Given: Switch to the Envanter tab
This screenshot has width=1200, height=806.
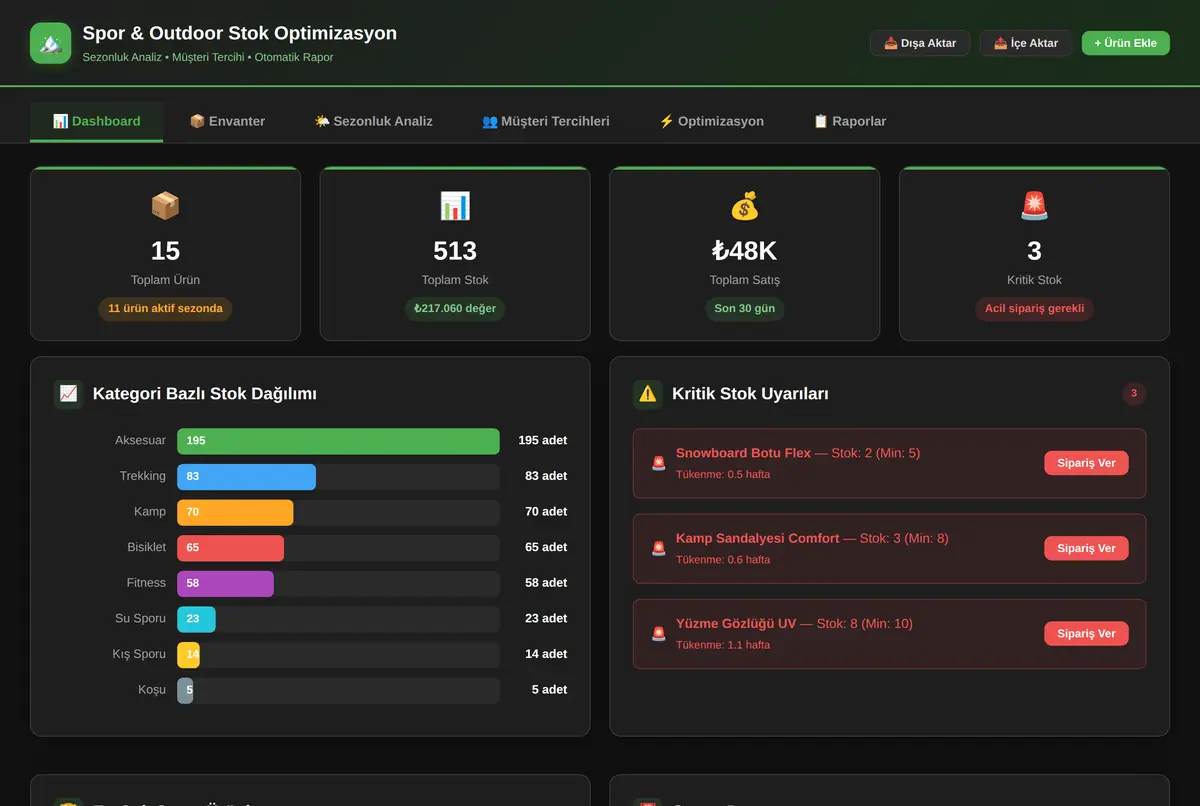Looking at the screenshot, I should [x=227, y=121].
